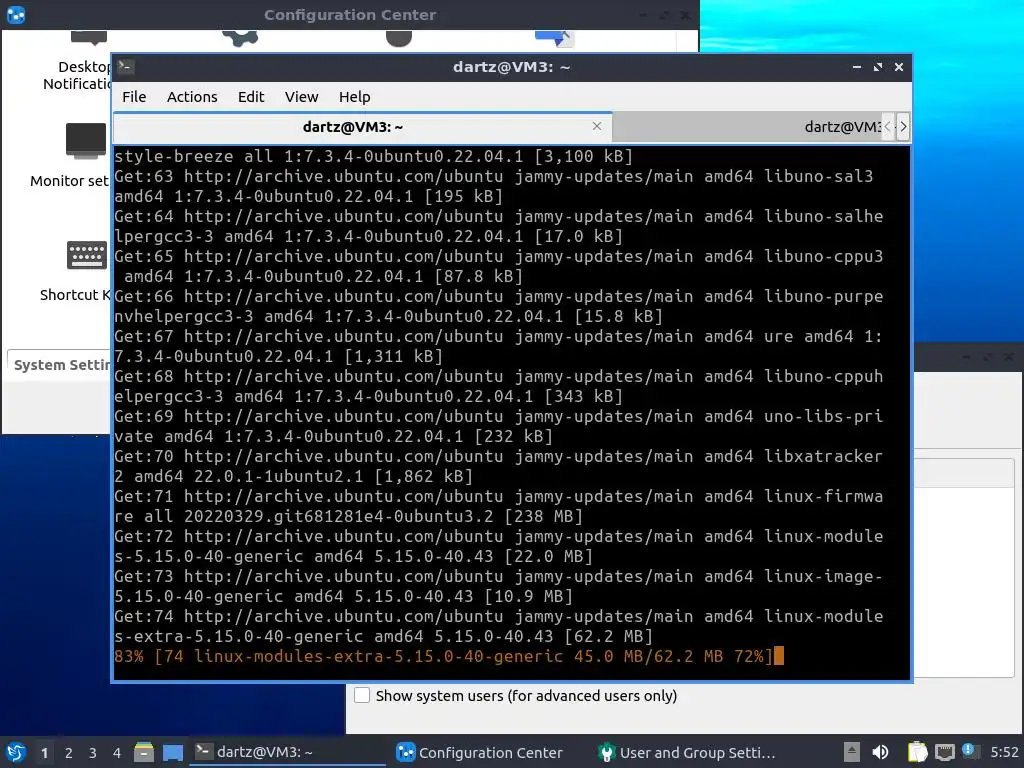The height and width of the screenshot is (768, 1024).
Task: Switch to virtual desktop 1
Action: pos(44,753)
